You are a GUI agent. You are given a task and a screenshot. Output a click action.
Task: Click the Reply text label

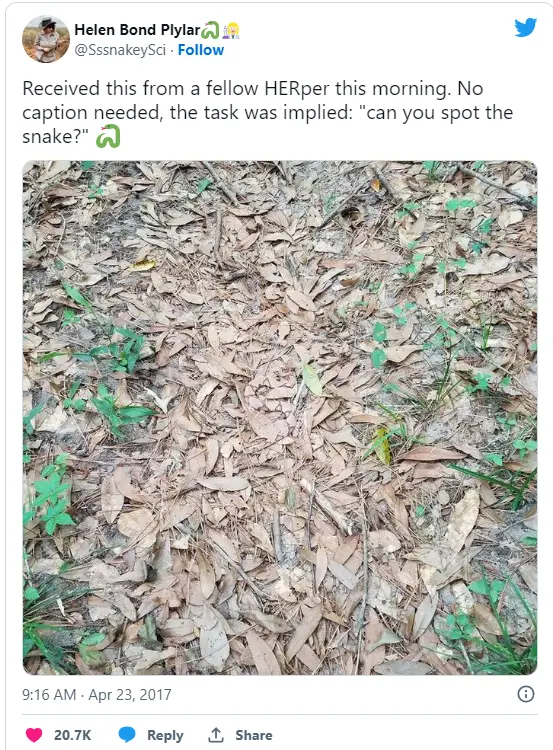[x=165, y=735]
